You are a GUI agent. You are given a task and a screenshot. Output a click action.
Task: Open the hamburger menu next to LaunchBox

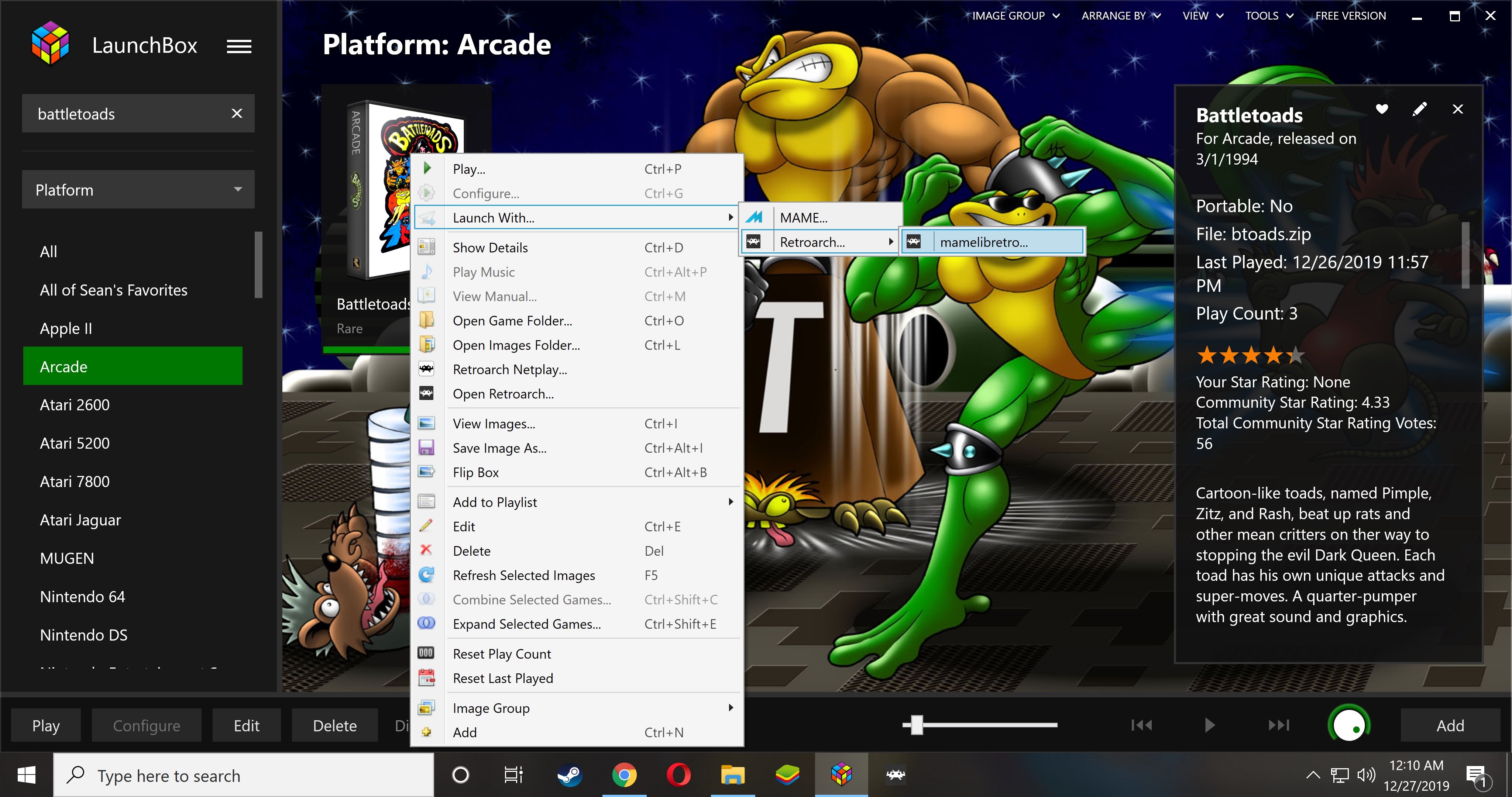point(239,46)
